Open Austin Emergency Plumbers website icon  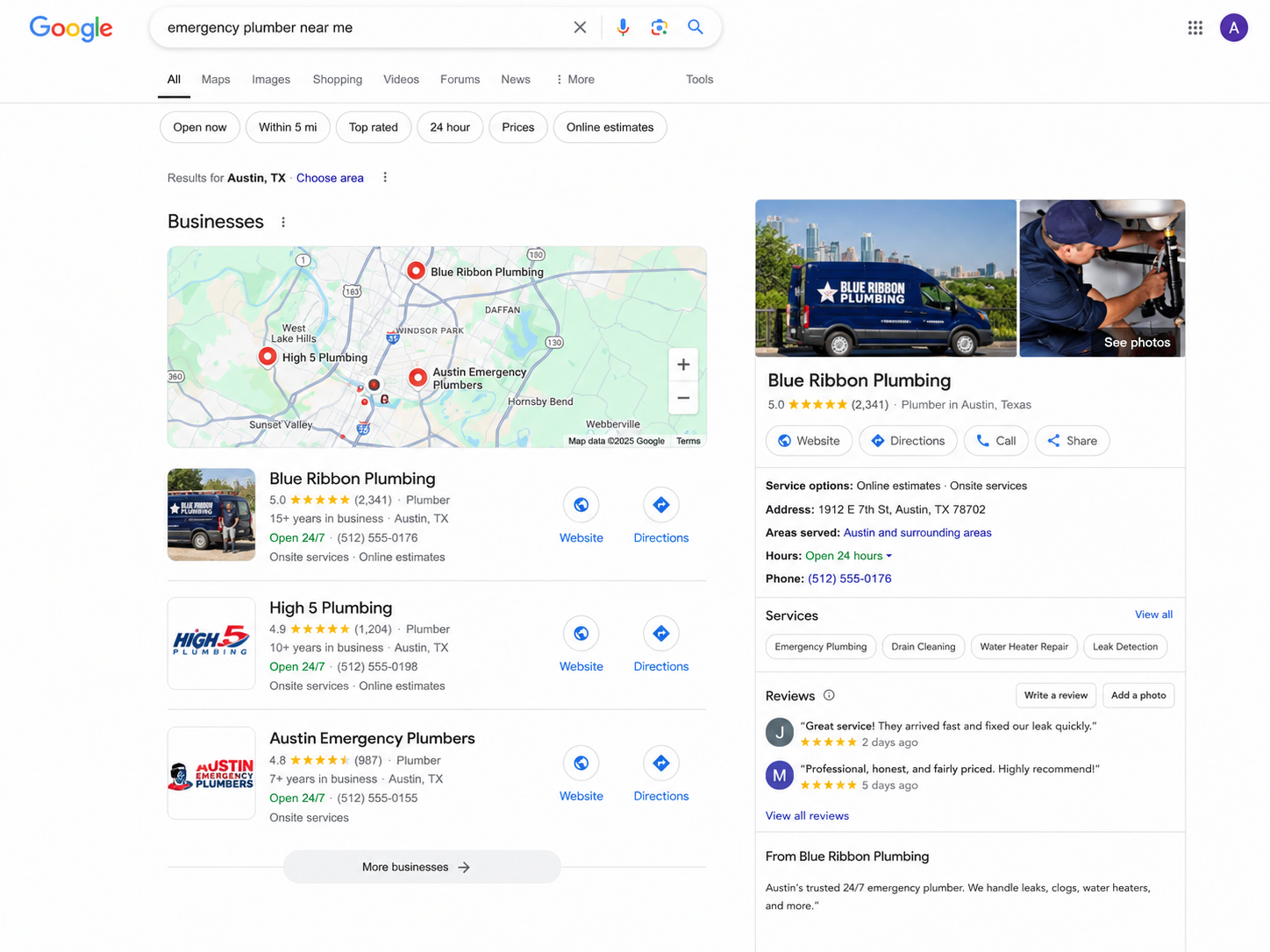pyautogui.click(x=581, y=764)
